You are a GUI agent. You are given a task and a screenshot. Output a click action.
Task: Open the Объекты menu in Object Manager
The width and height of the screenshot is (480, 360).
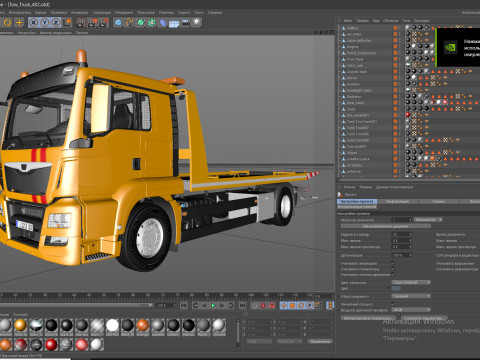390,21
